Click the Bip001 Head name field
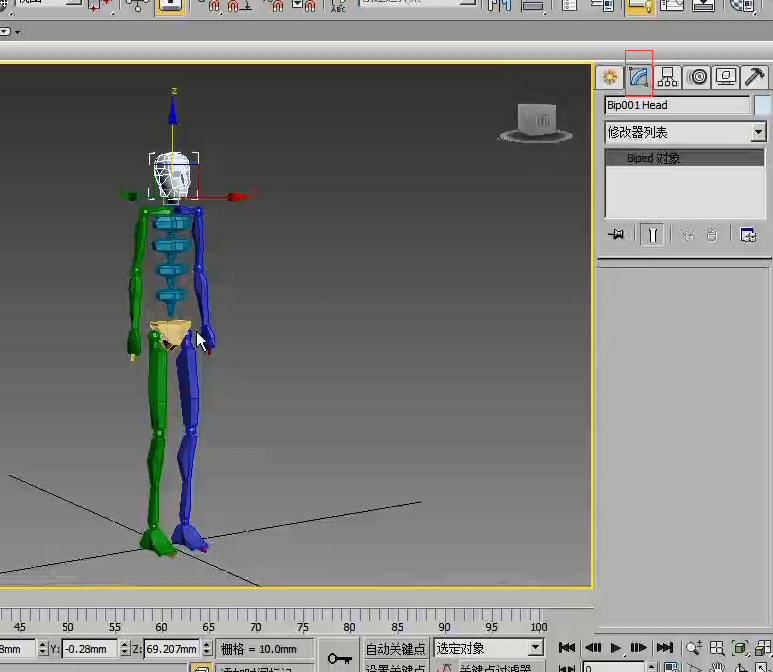 coord(676,105)
